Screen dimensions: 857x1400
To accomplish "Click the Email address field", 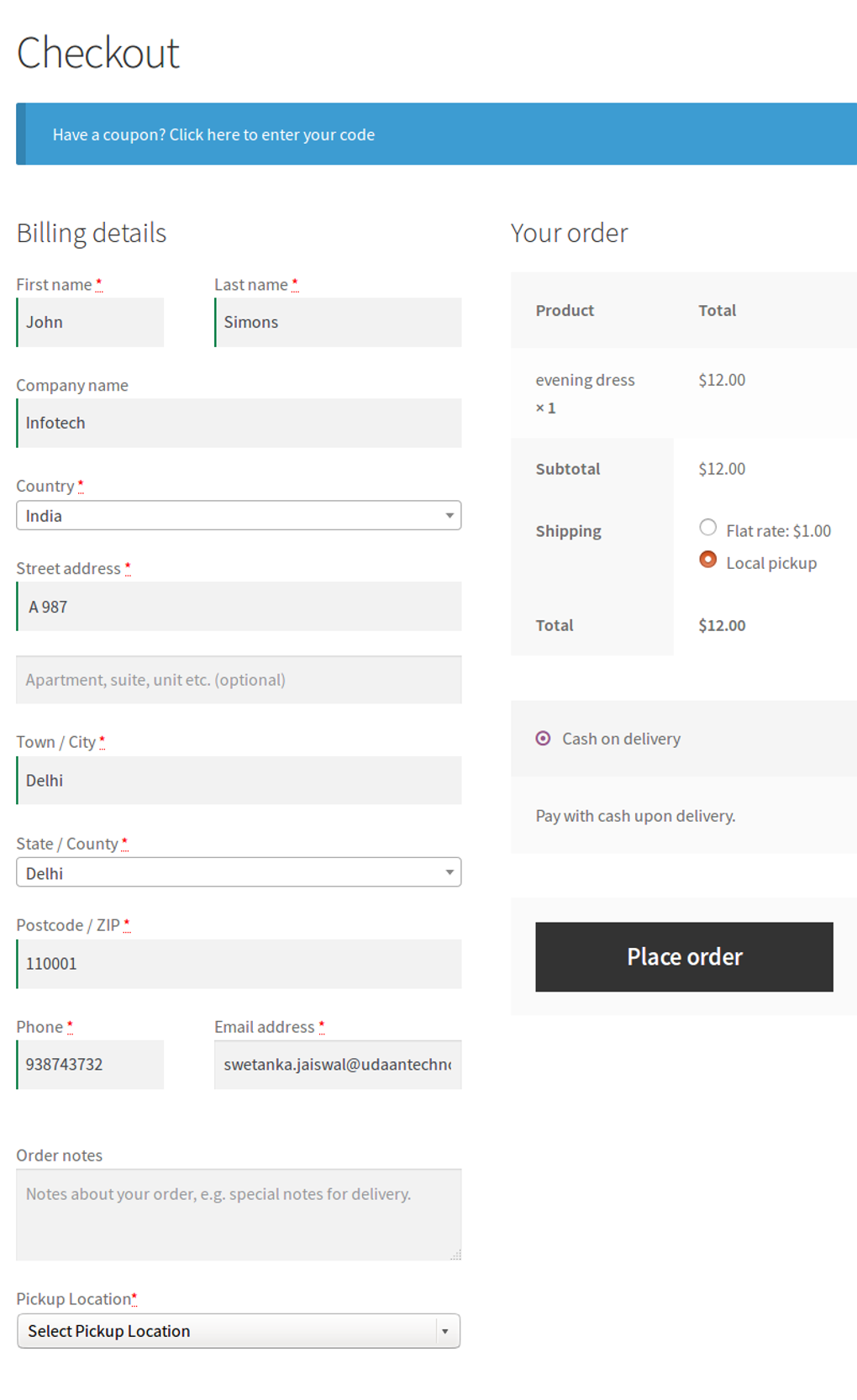I will 338,1065.
